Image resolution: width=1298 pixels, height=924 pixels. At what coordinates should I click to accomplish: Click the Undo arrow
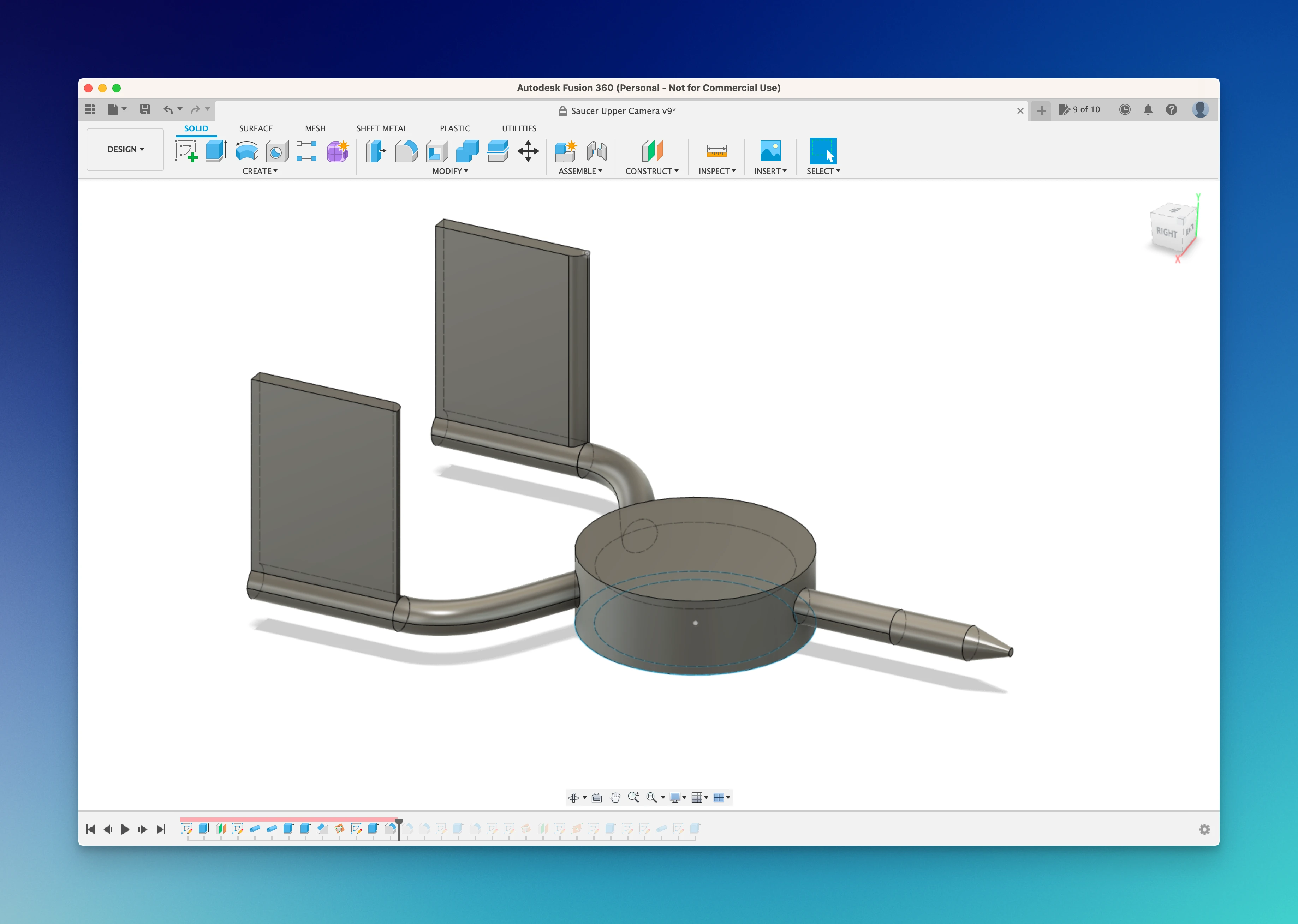pos(168,109)
